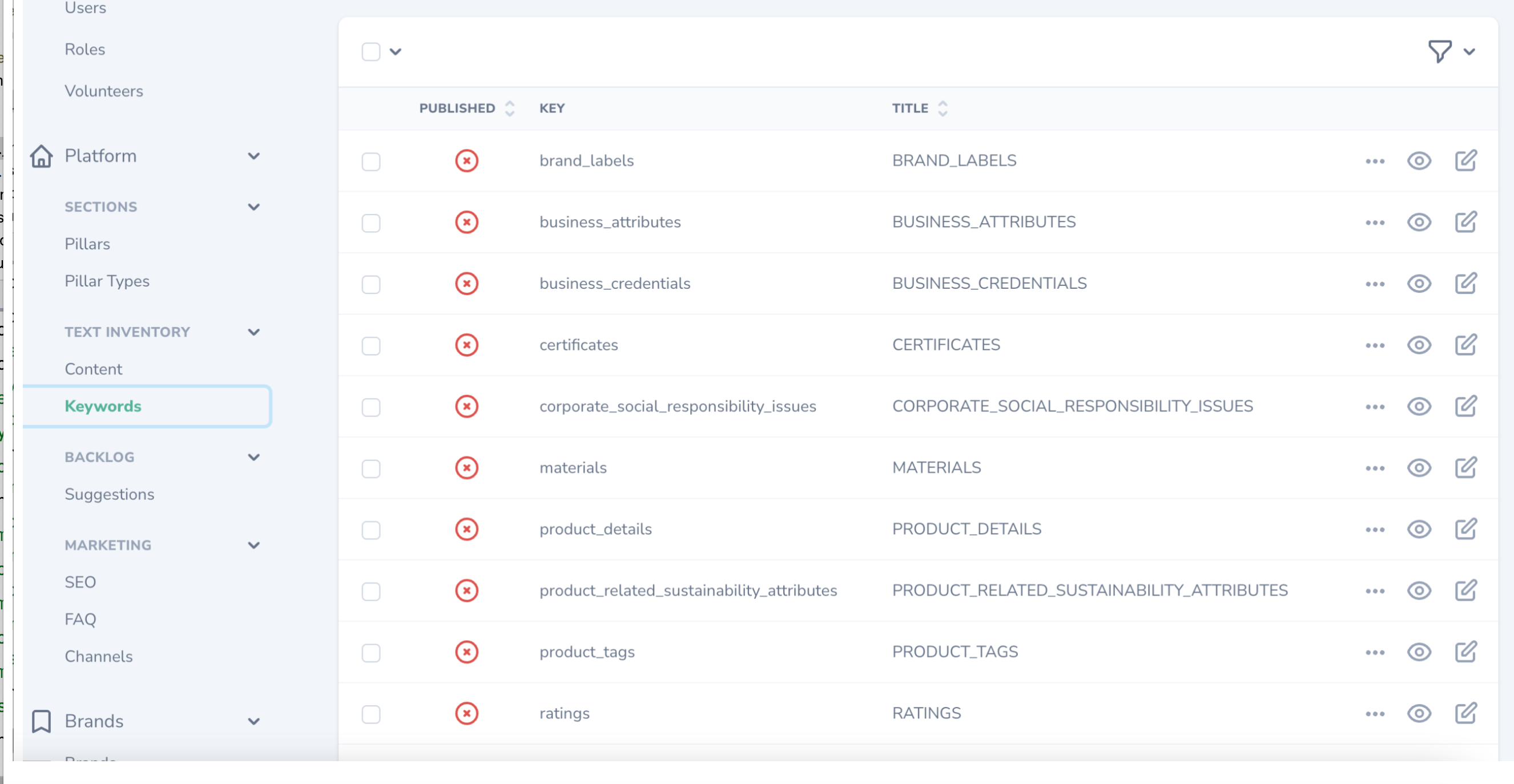
Task: Open the Suggestions page under Backlog
Action: tap(109, 494)
